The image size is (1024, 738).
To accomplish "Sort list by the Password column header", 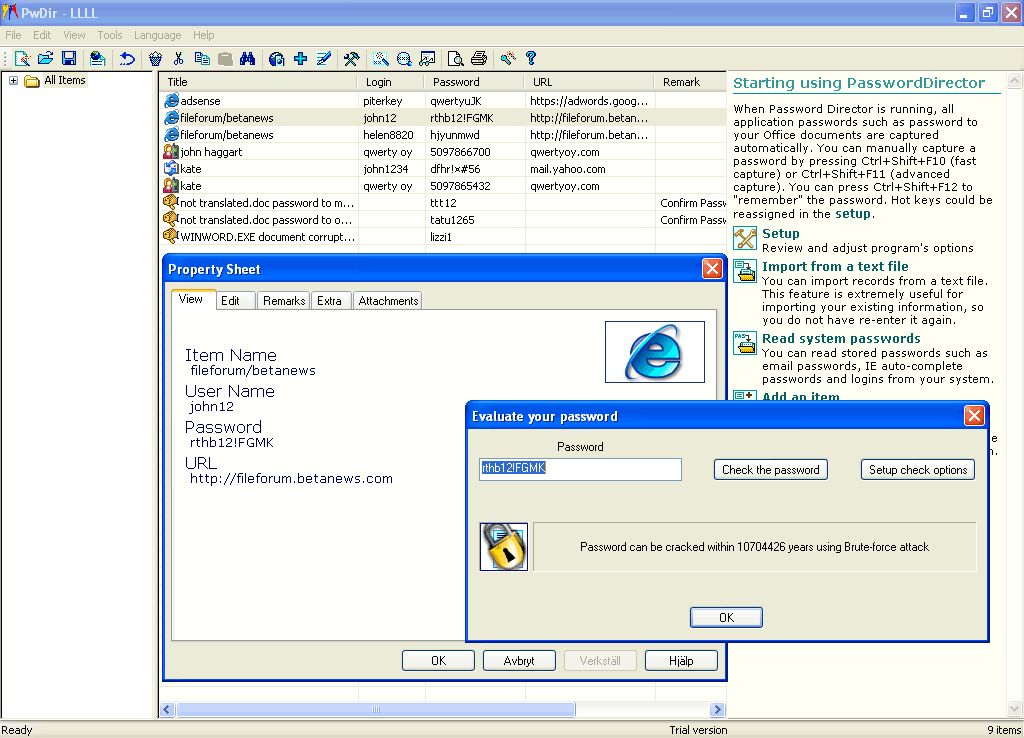I will 474,82.
